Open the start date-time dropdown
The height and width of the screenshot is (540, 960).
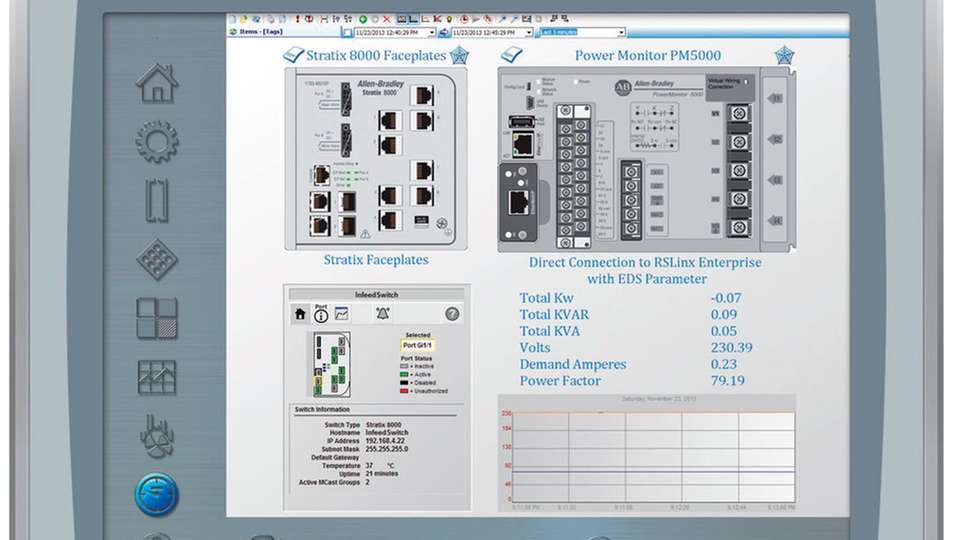[x=431, y=32]
